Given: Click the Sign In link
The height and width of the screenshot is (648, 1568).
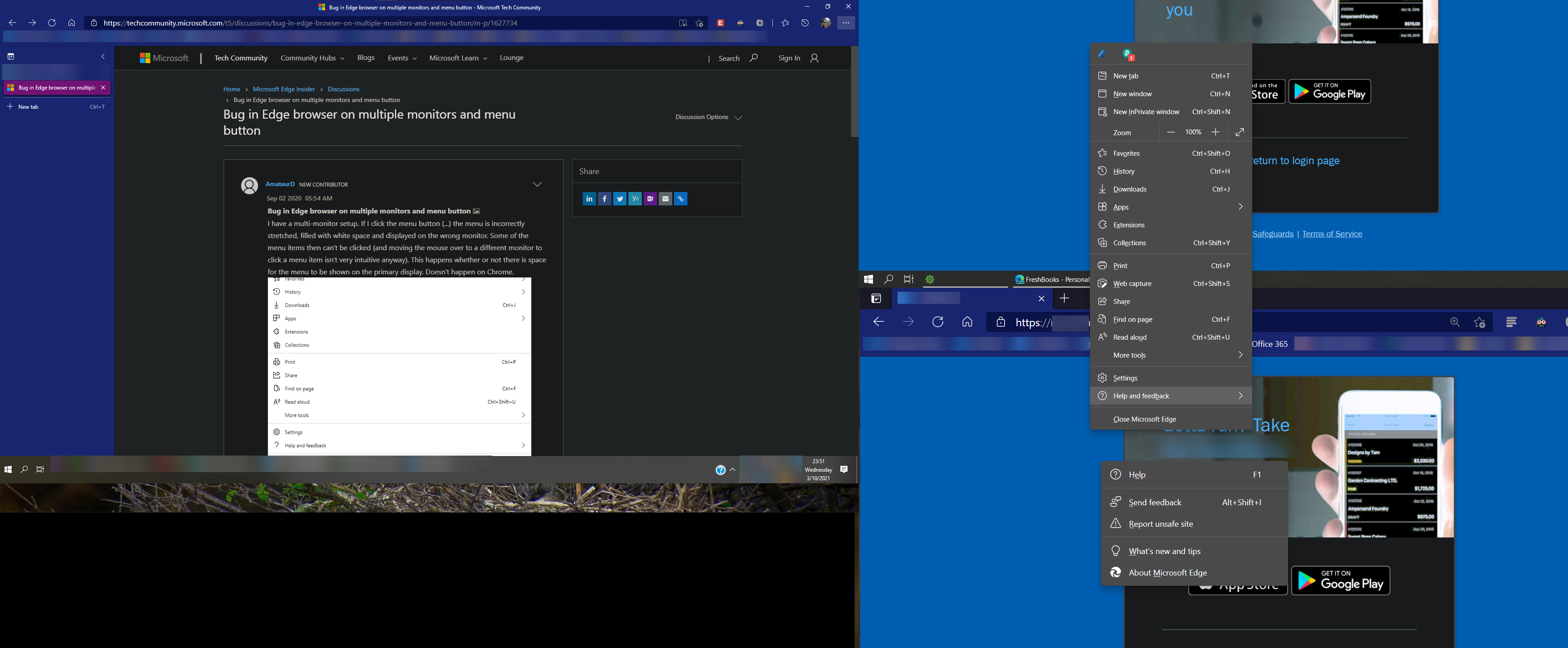Looking at the screenshot, I should point(789,58).
